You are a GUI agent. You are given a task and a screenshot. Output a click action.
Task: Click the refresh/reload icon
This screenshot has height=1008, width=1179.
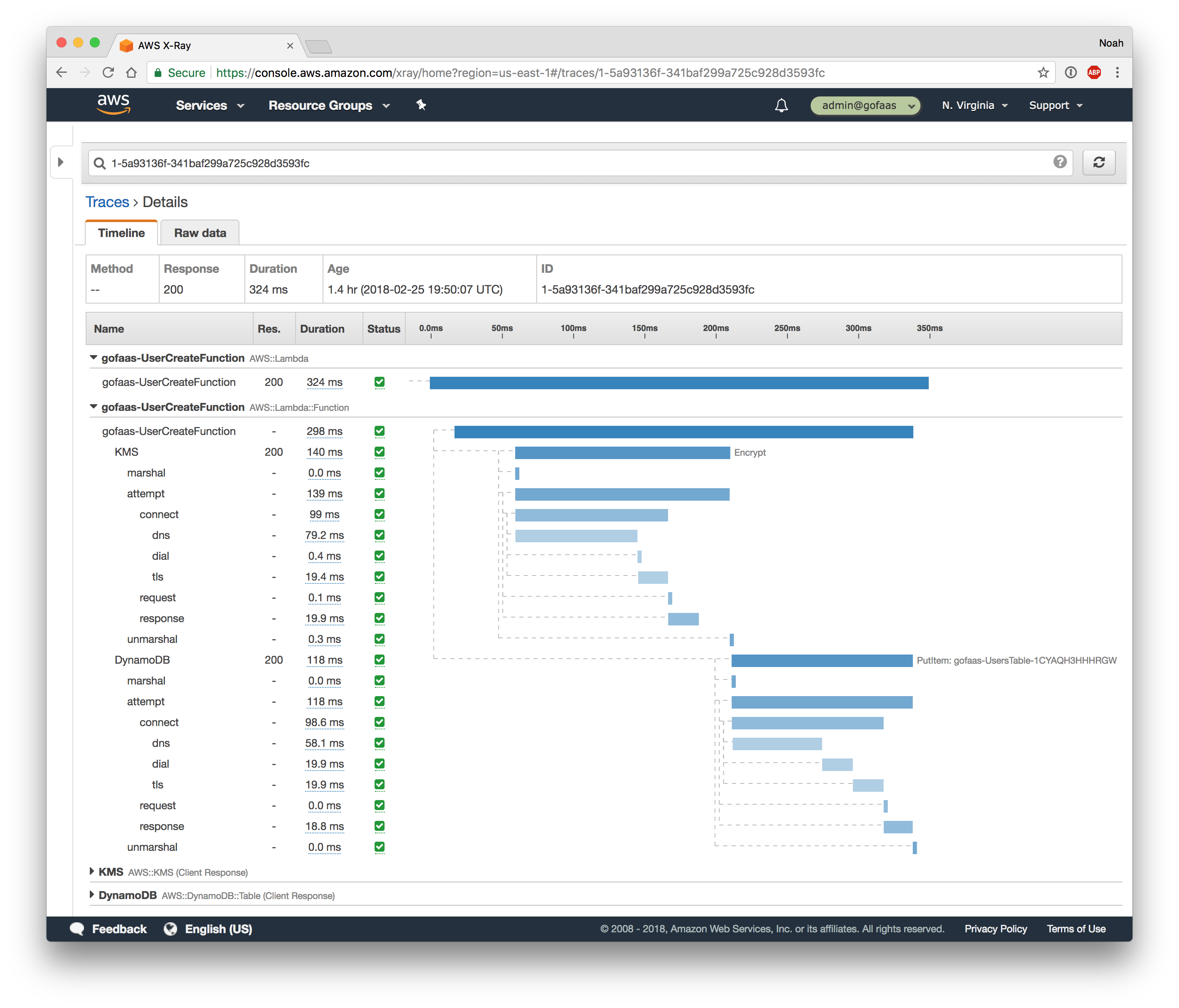coord(1097,163)
